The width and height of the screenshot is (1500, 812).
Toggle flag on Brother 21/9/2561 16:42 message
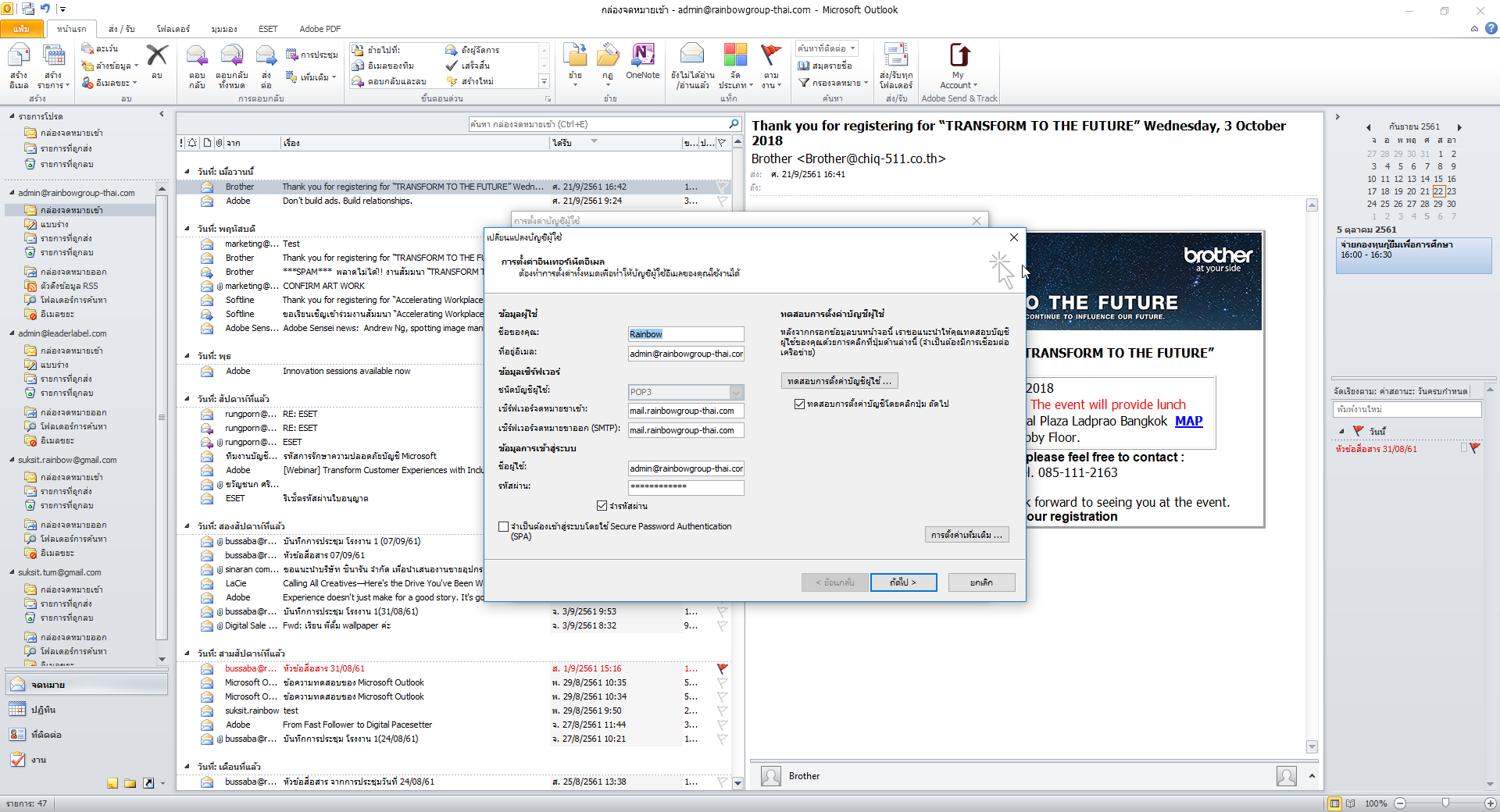(722, 187)
